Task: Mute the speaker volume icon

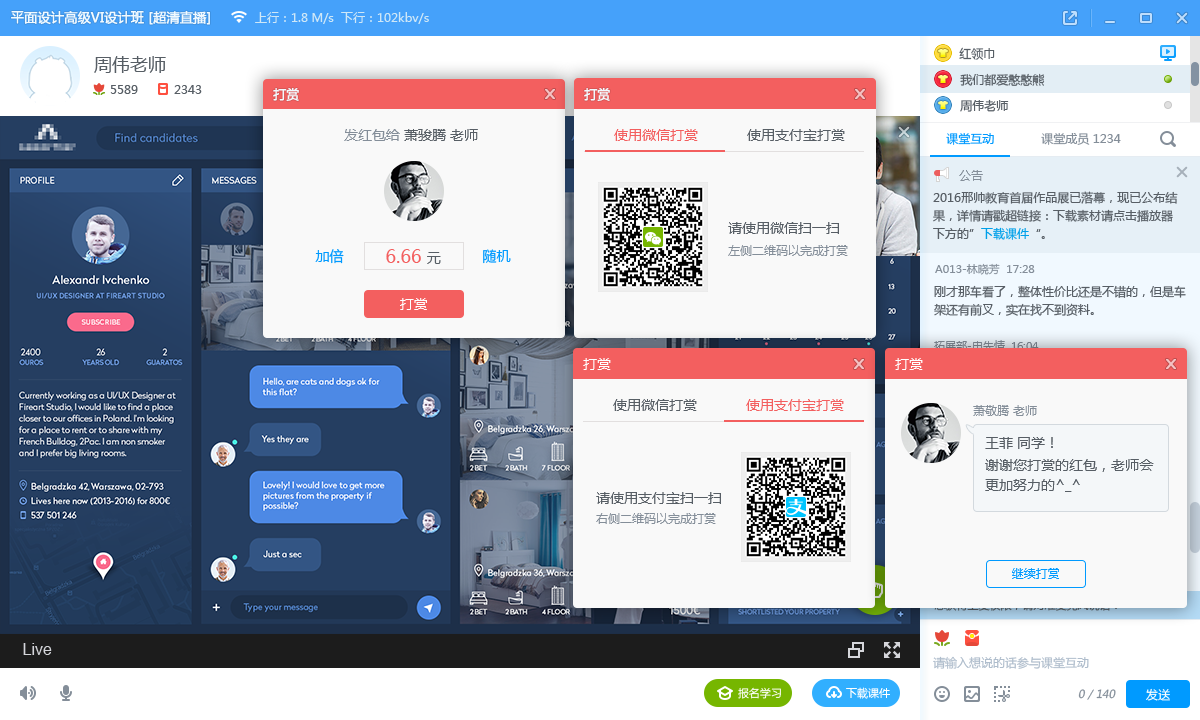Action: (x=28, y=693)
